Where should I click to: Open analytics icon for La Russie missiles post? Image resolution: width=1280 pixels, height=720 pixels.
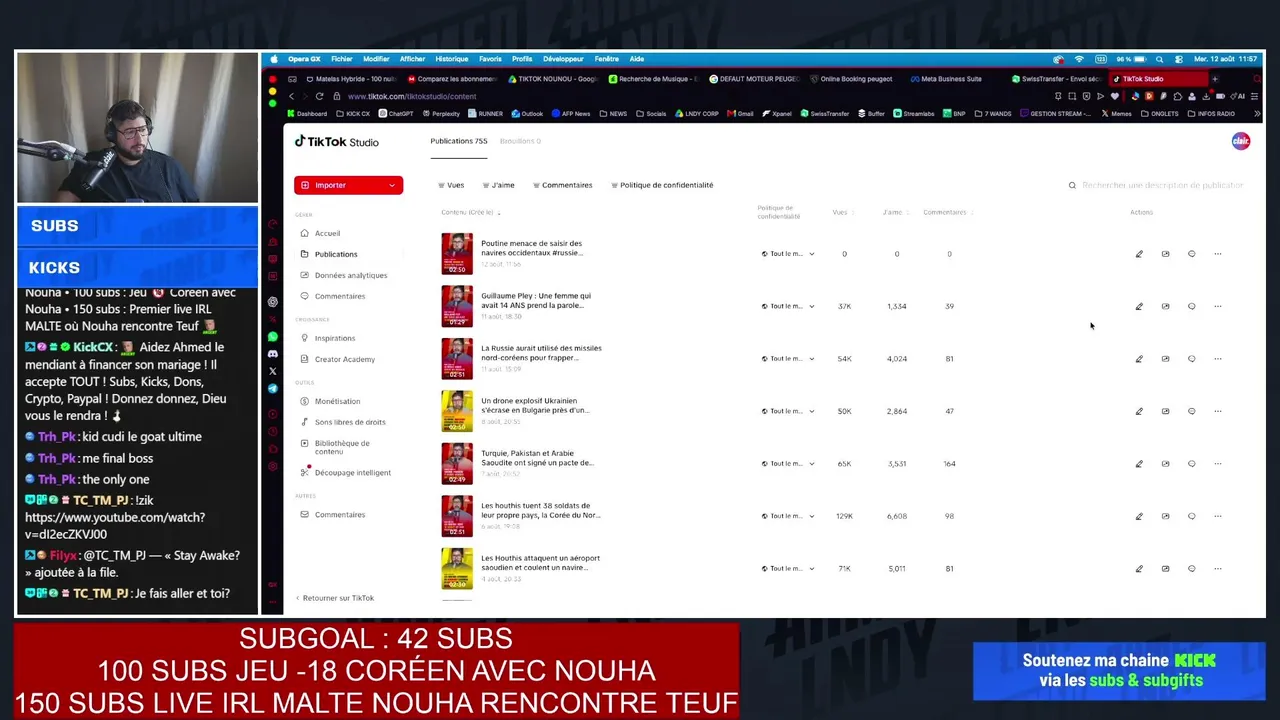(x=1165, y=358)
